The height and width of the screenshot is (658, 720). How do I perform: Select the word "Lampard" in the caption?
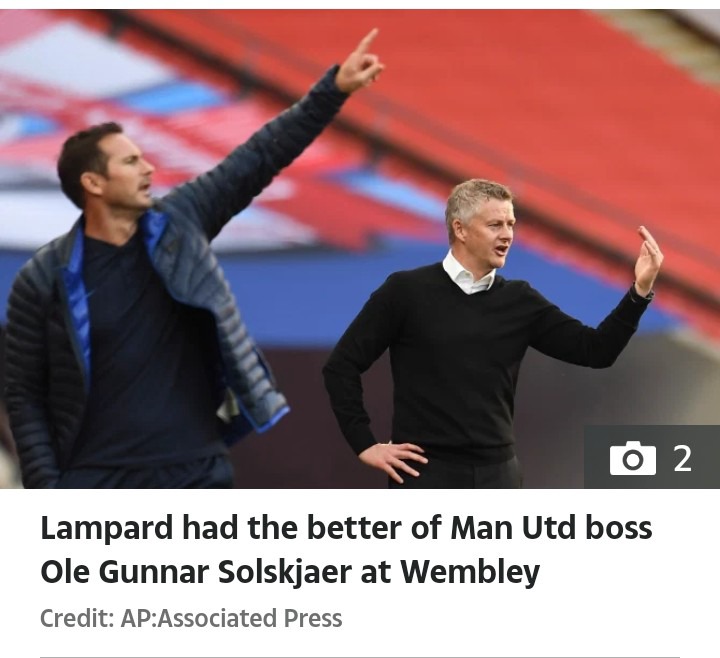coord(107,529)
